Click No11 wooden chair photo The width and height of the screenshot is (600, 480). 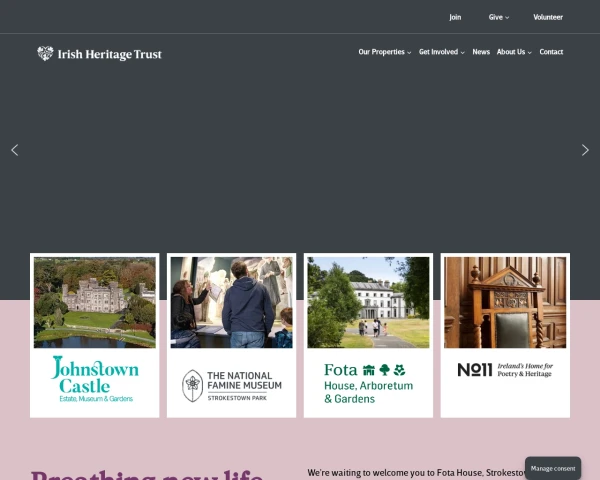(505, 302)
